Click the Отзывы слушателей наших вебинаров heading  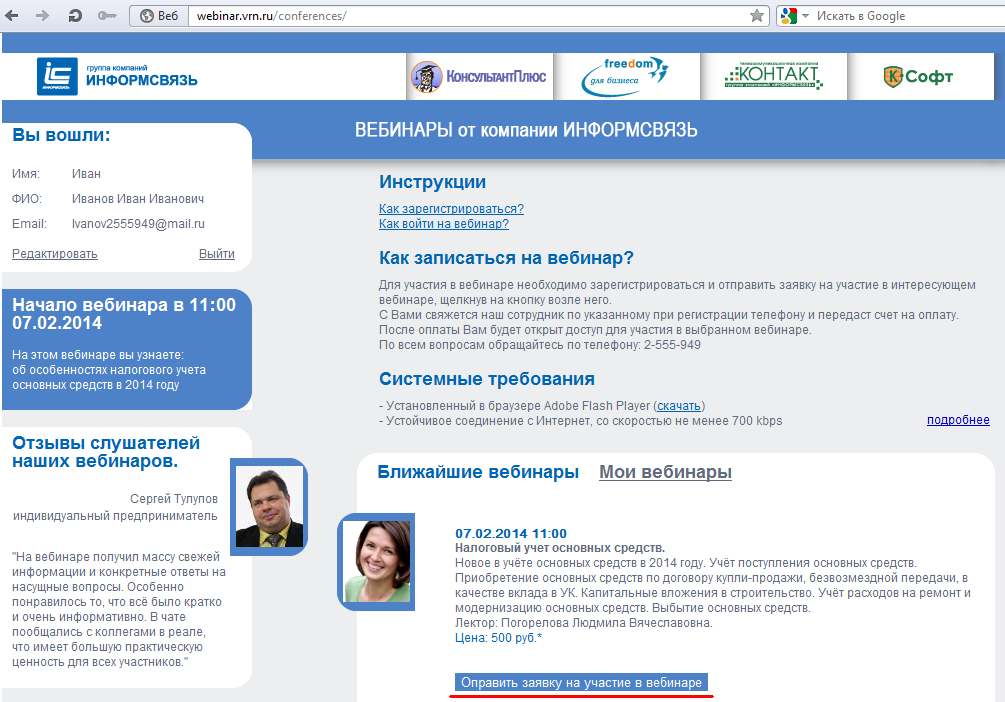pos(106,452)
